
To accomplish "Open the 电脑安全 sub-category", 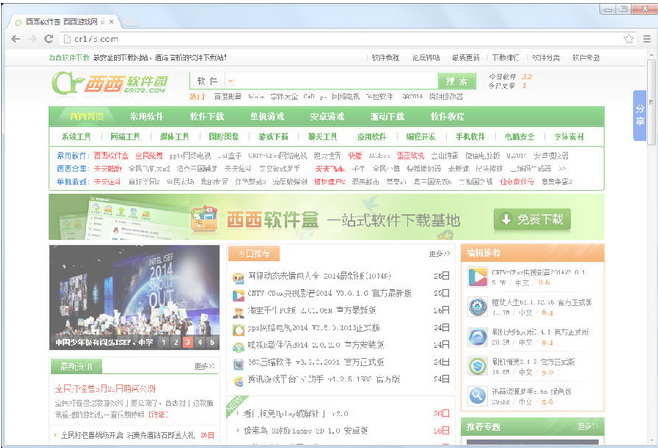I will pos(520,136).
